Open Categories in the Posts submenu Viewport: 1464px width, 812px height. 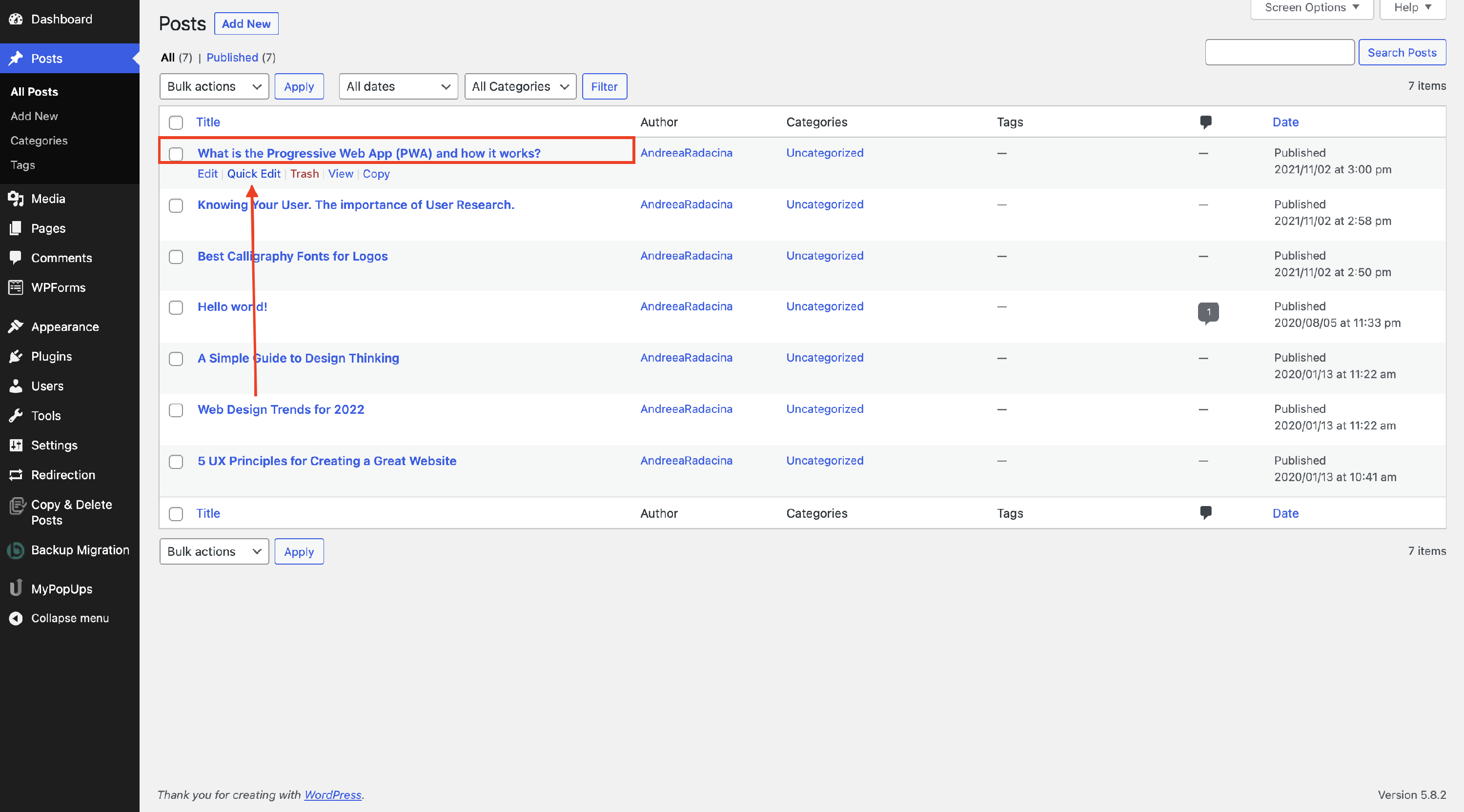tap(39, 141)
